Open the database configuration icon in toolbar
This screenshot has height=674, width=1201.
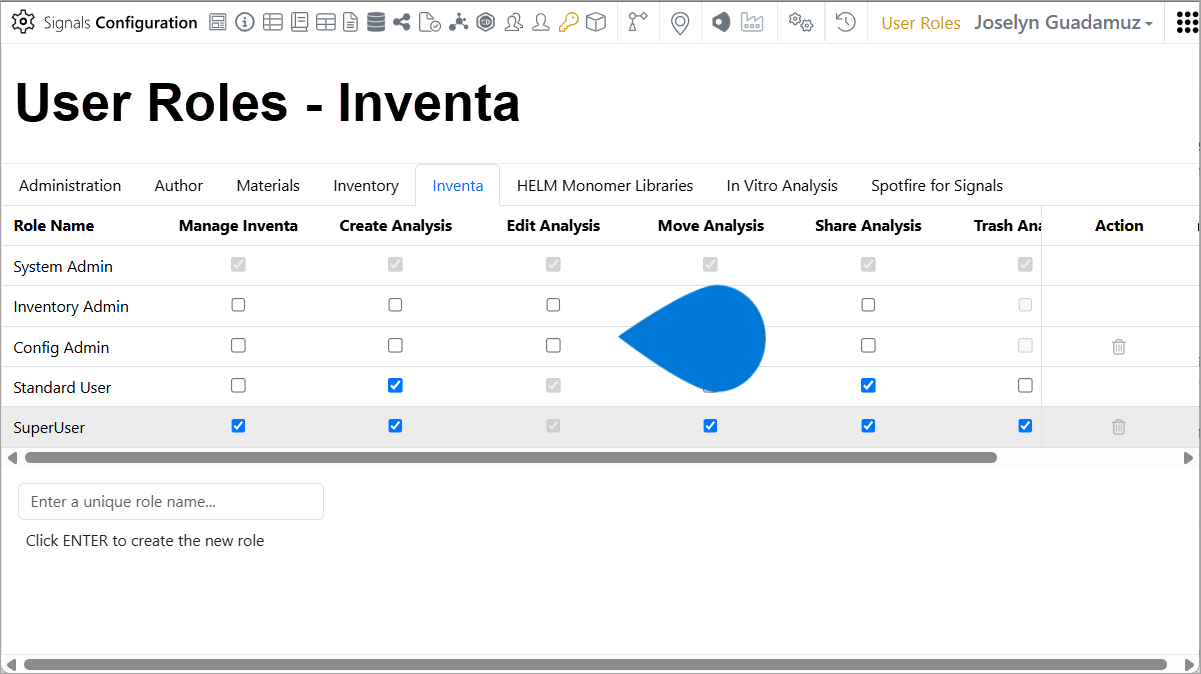(x=376, y=22)
